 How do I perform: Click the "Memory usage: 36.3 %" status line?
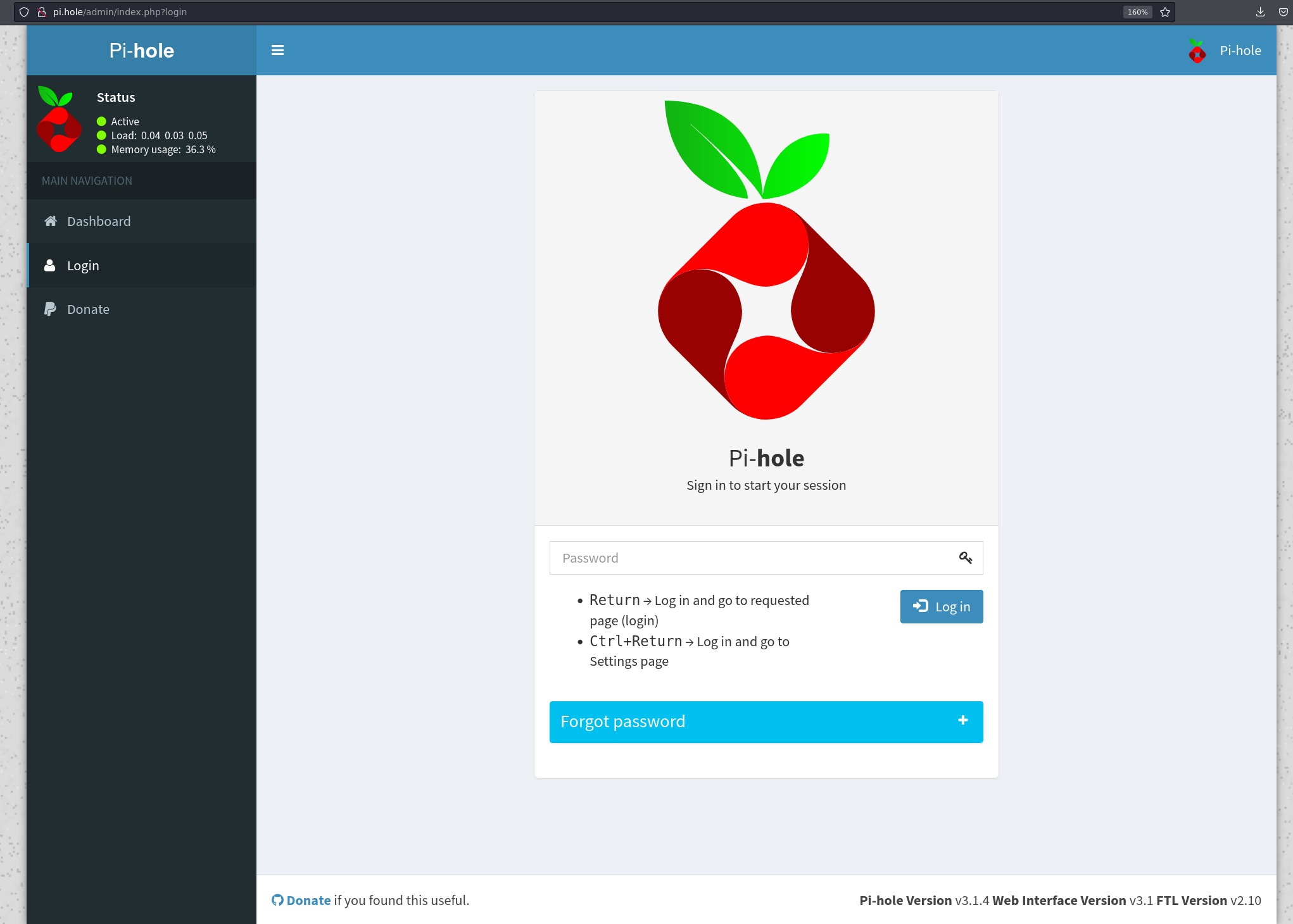(163, 149)
